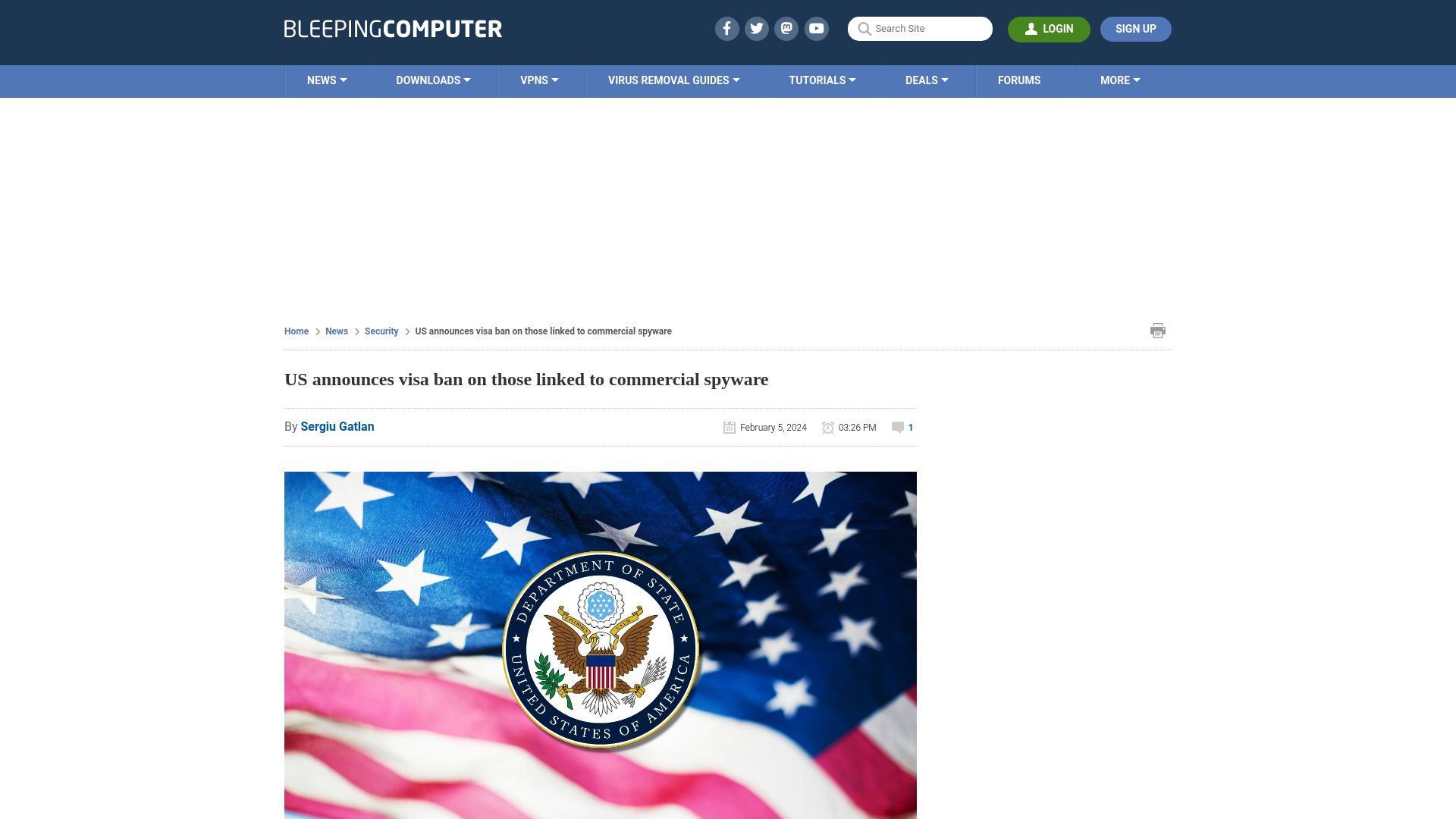Viewport: 1456px width, 819px height.
Task: Select the FORUMS menu item
Action: [x=1018, y=80]
